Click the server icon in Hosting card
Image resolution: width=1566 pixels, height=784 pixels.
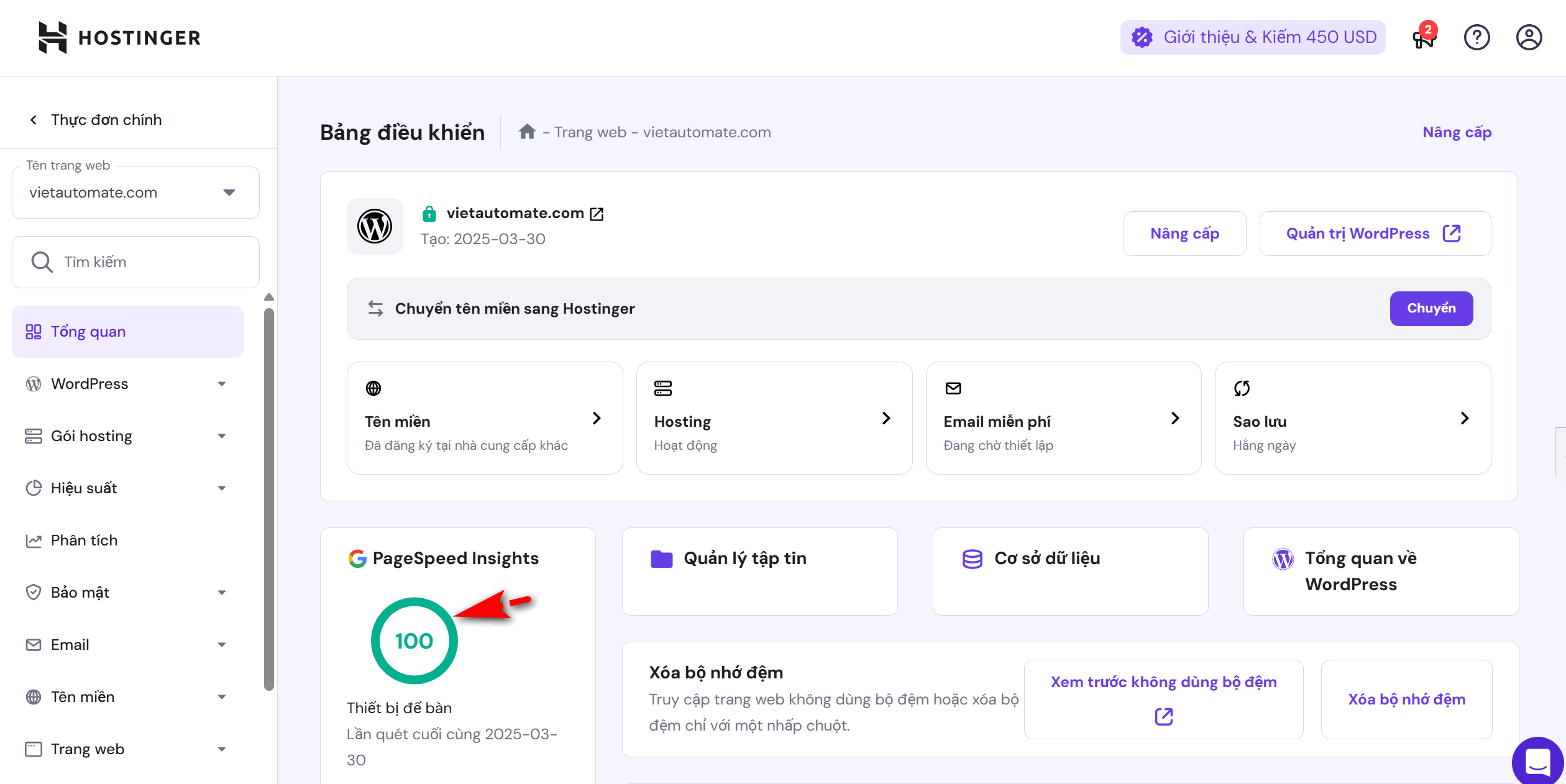tap(663, 388)
